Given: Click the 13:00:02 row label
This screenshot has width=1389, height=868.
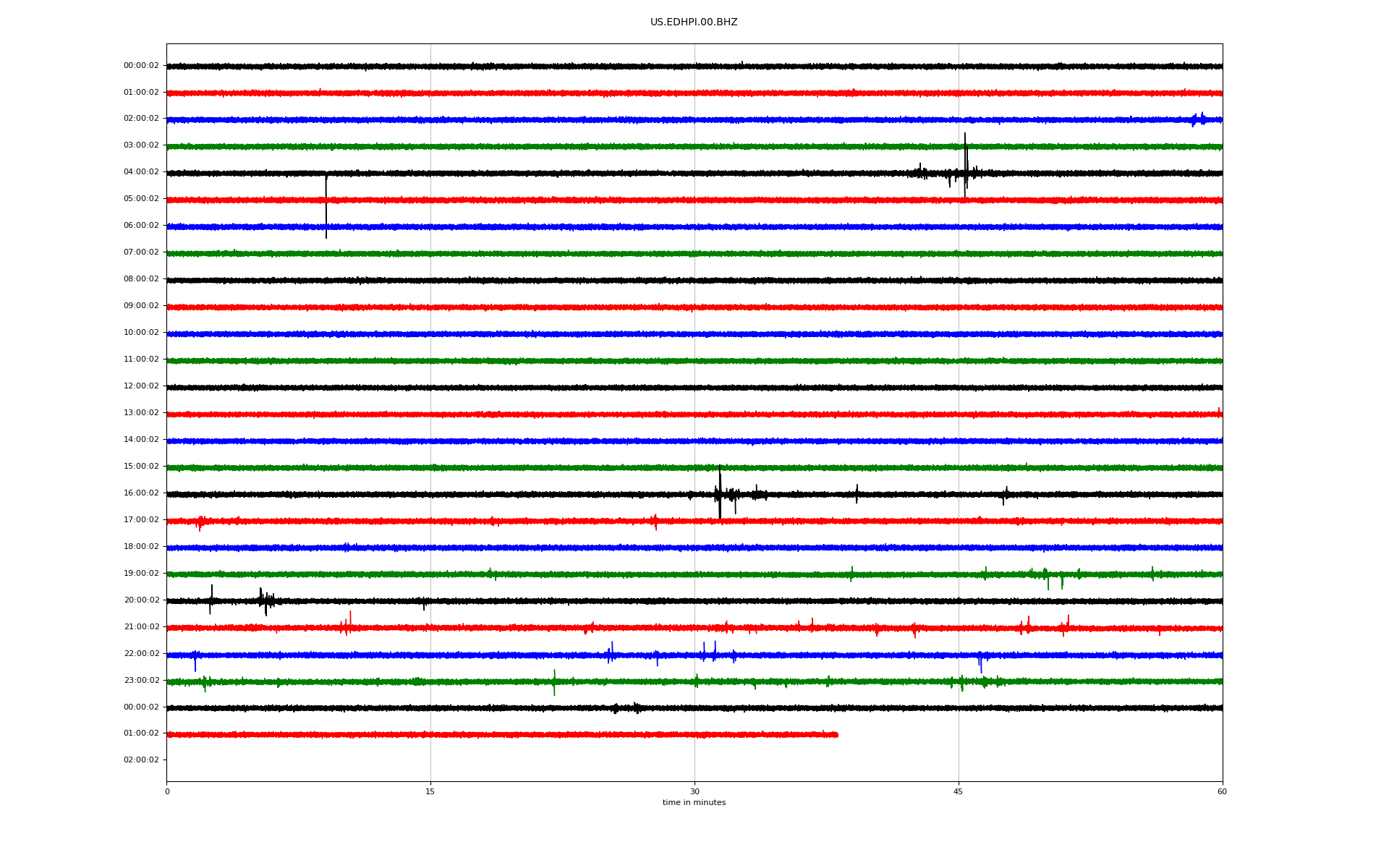Looking at the screenshot, I should pos(141,413).
